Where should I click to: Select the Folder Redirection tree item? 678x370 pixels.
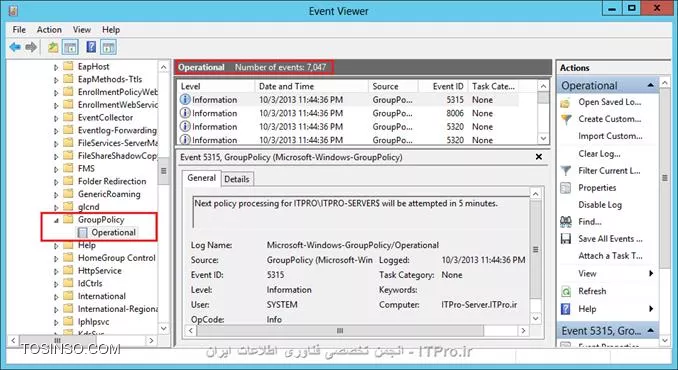[x=112, y=181]
